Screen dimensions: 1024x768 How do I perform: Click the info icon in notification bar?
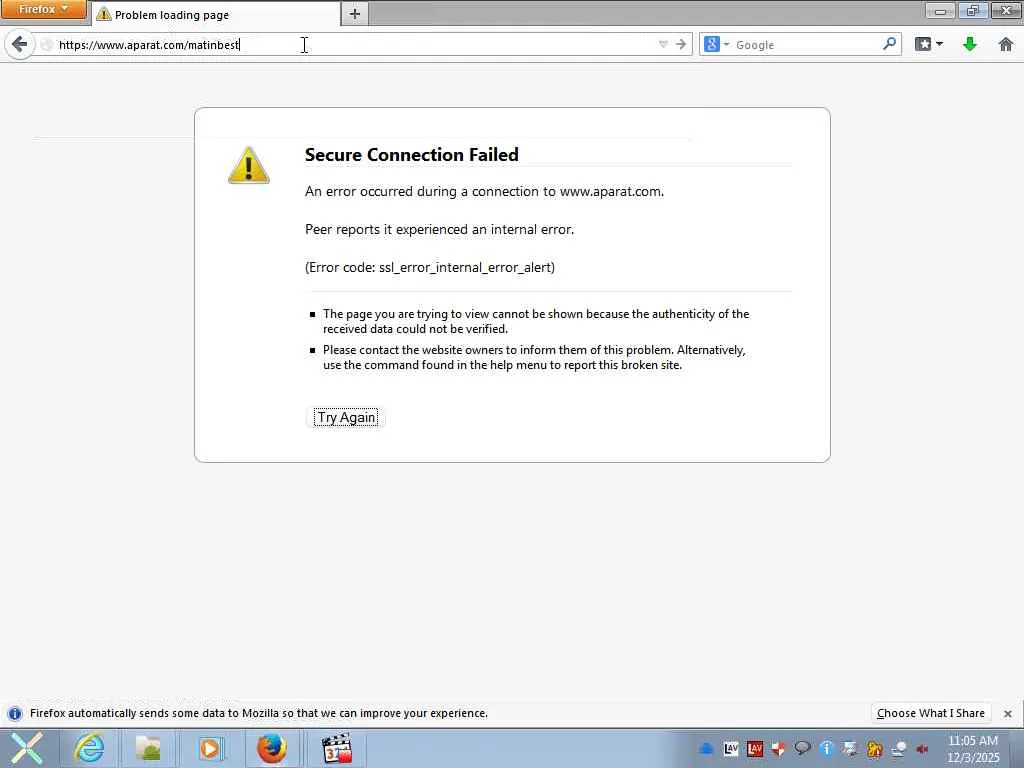[14, 713]
